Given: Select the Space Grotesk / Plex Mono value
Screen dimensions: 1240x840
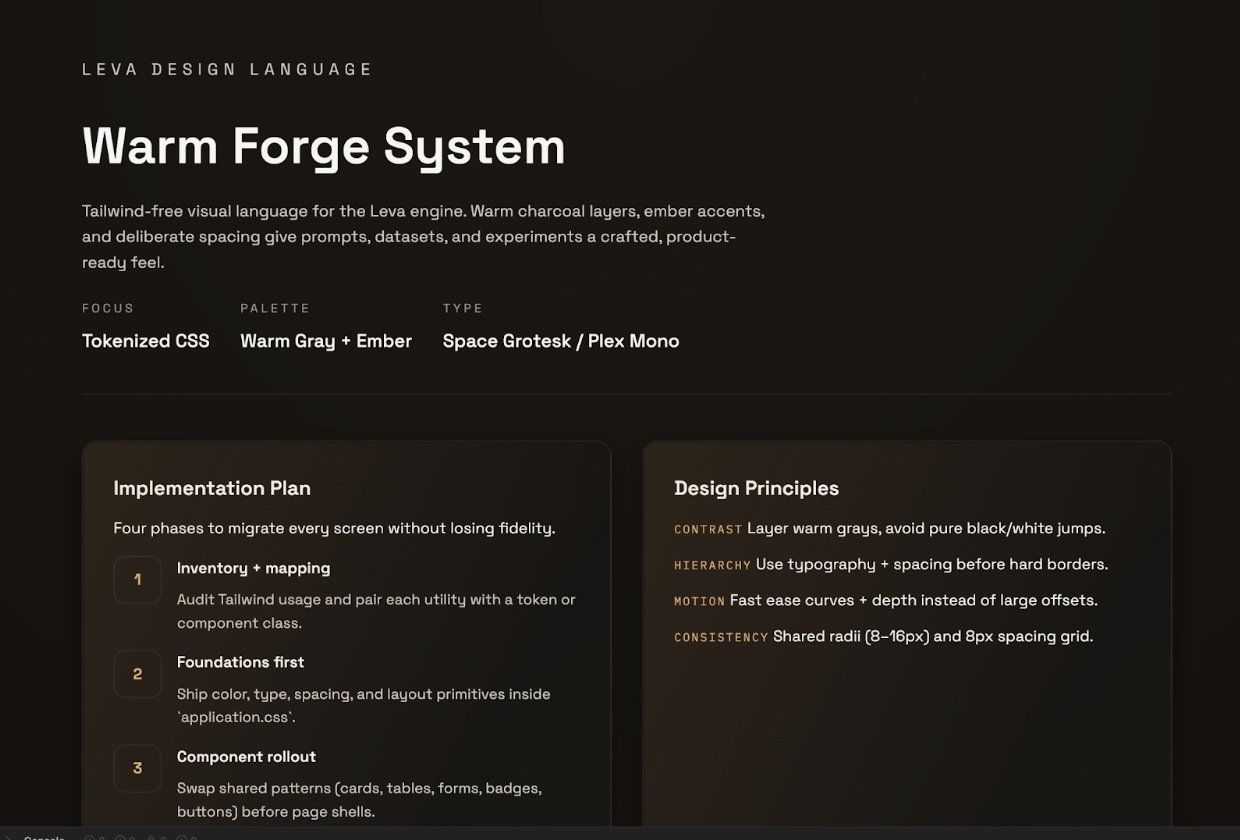Looking at the screenshot, I should click(x=561, y=341).
